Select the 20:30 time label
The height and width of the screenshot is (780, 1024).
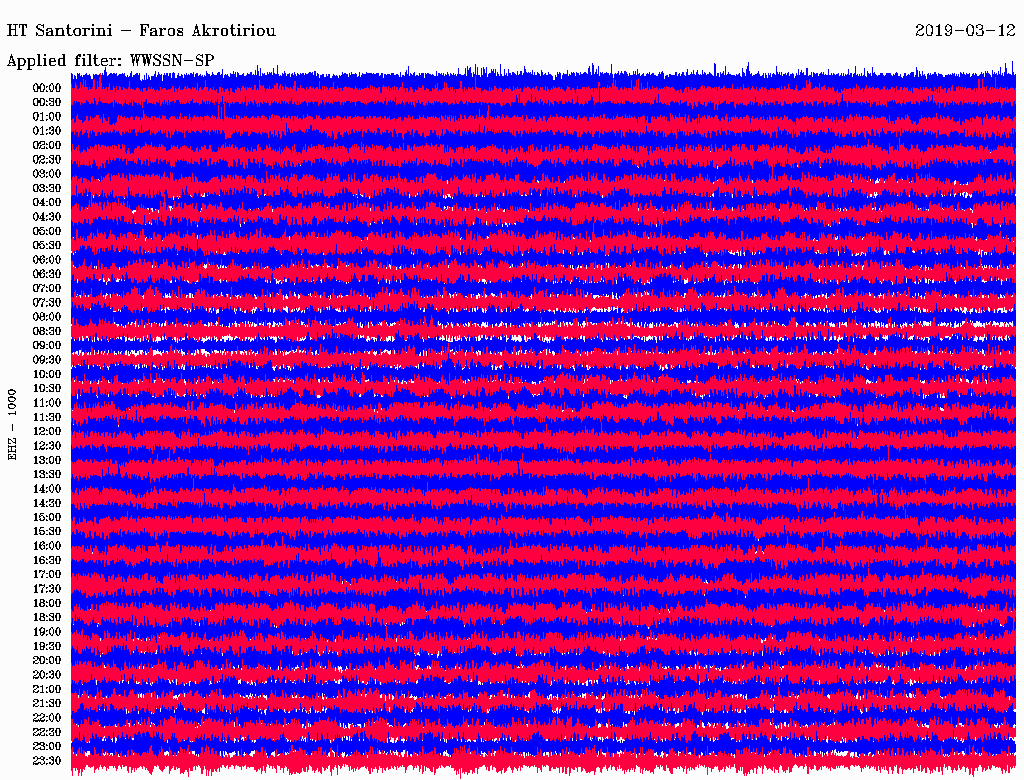[x=47, y=675]
